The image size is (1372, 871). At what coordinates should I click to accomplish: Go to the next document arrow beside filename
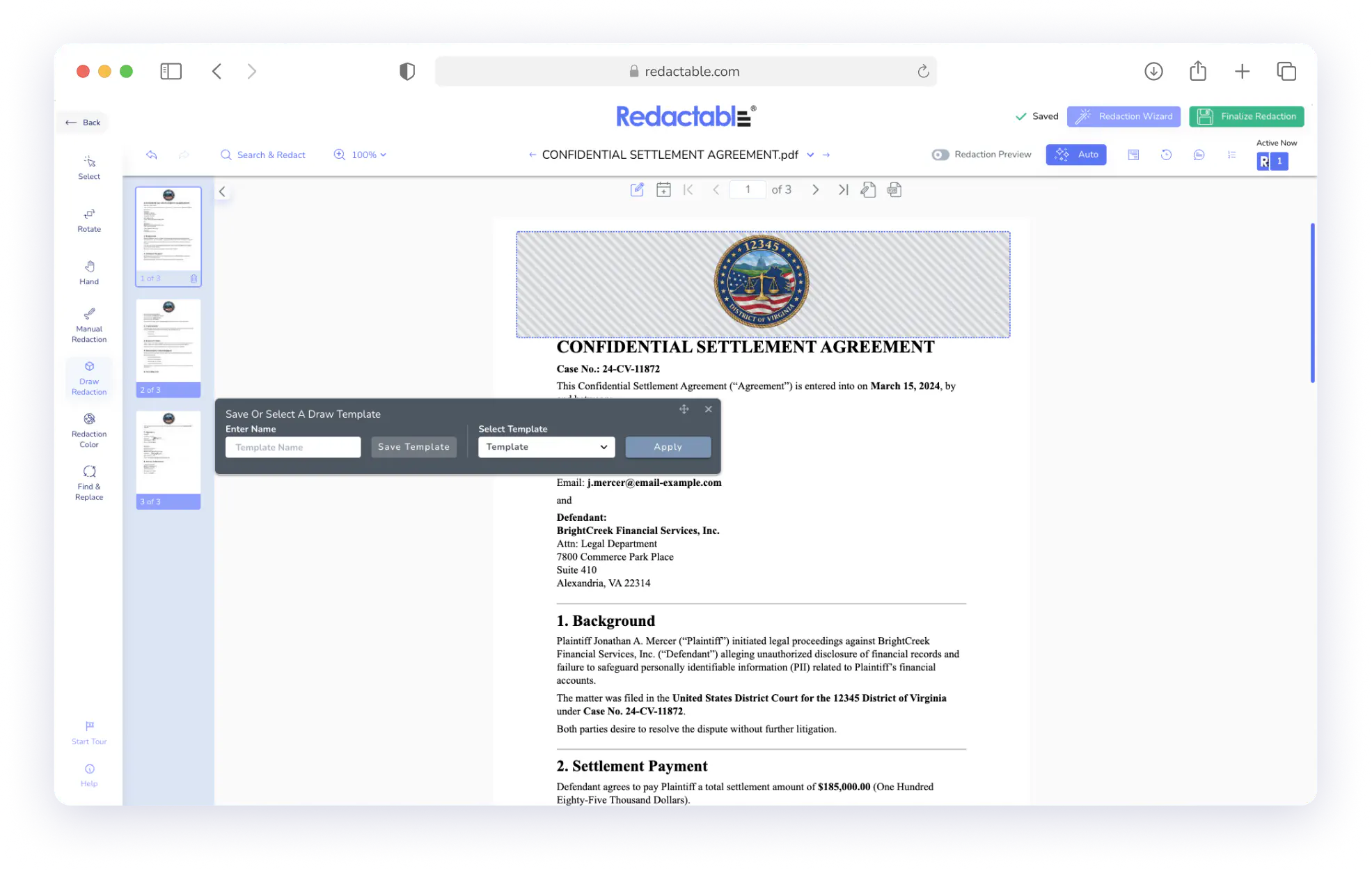pos(826,155)
